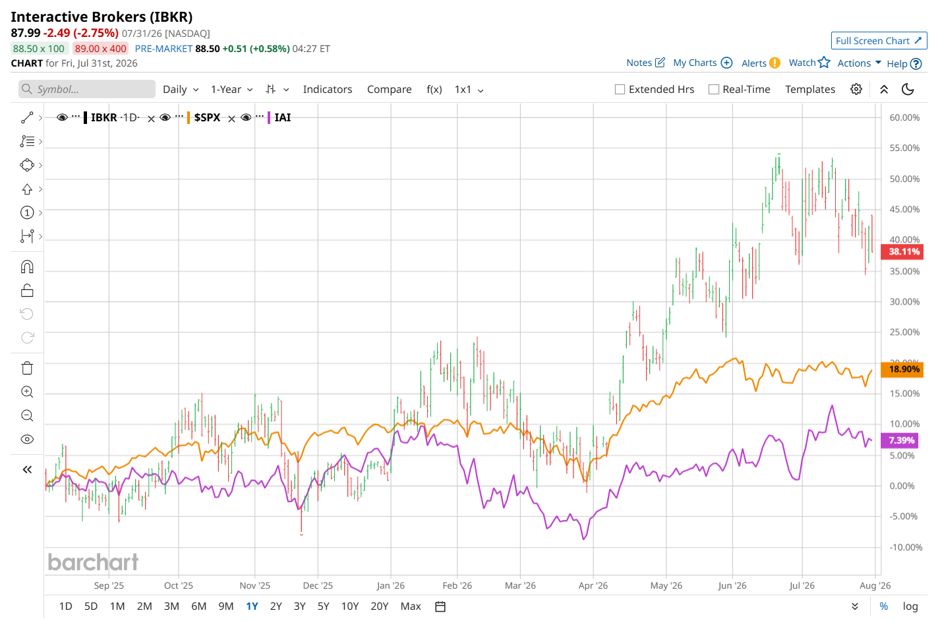The height and width of the screenshot is (621, 940).
Task: Add to My Charts
Action: (703, 62)
